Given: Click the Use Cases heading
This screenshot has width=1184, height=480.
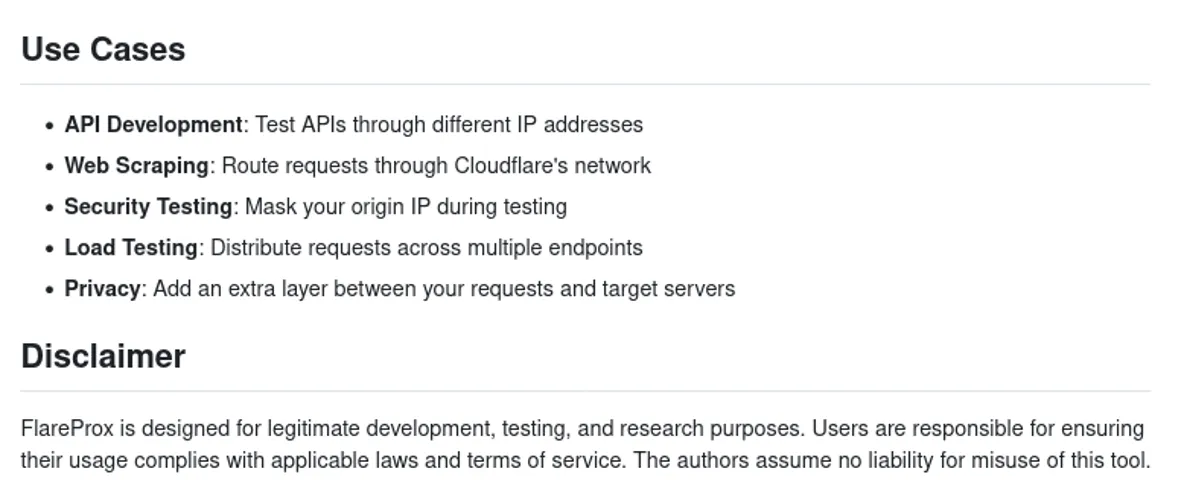Looking at the screenshot, I should [x=103, y=50].
